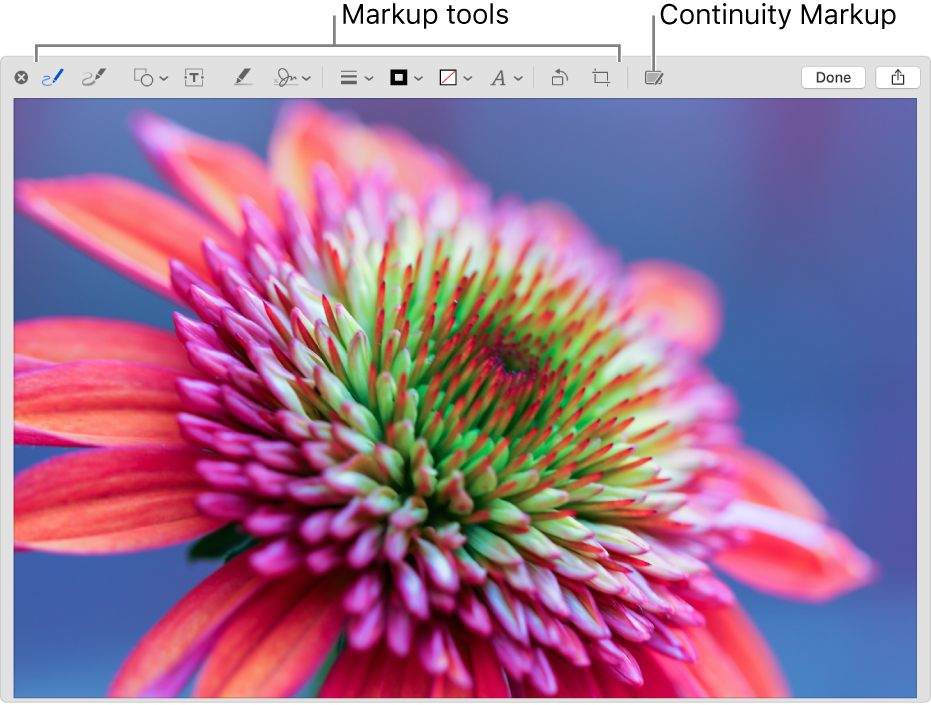
Task: Close the Markup toolbar
Action: click(21, 77)
